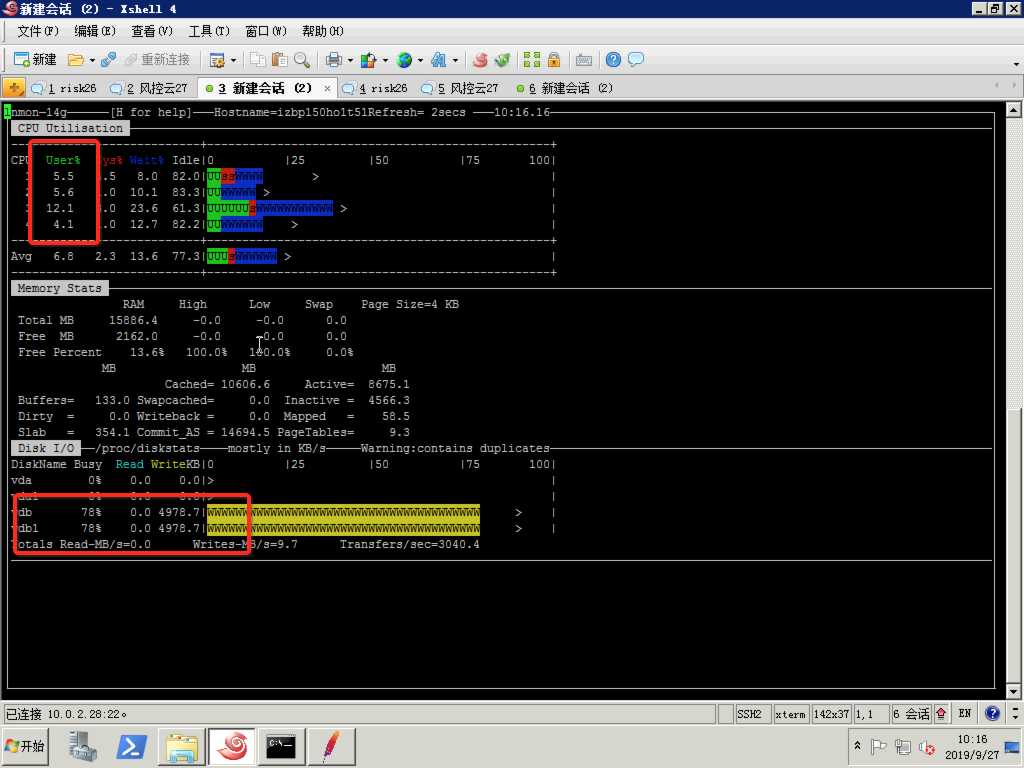Viewport: 1024px width, 768px height.
Task: Click the disconnect chain-link icon
Action: [108, 60]
